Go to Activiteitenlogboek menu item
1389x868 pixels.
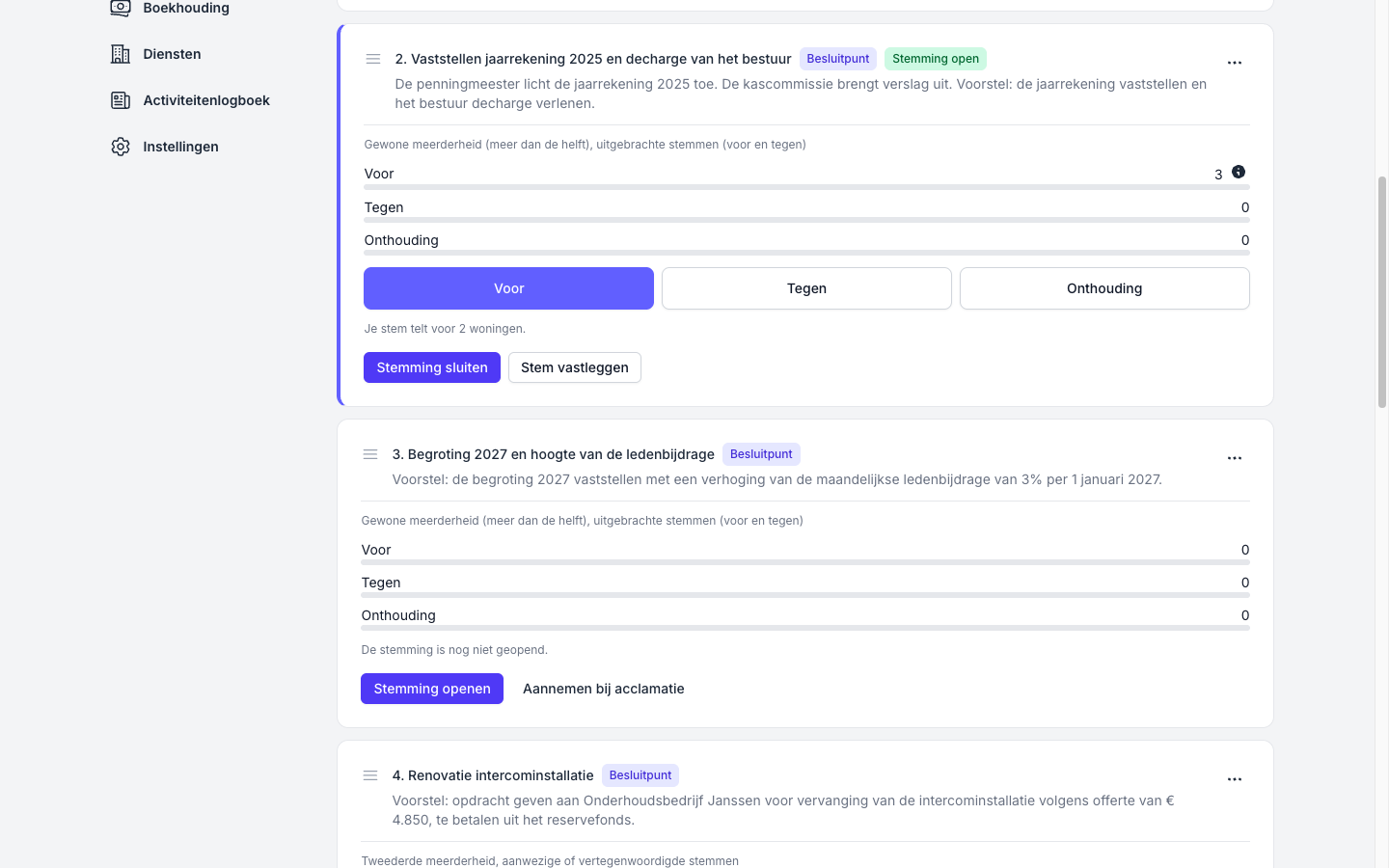[x=206, y=100]
